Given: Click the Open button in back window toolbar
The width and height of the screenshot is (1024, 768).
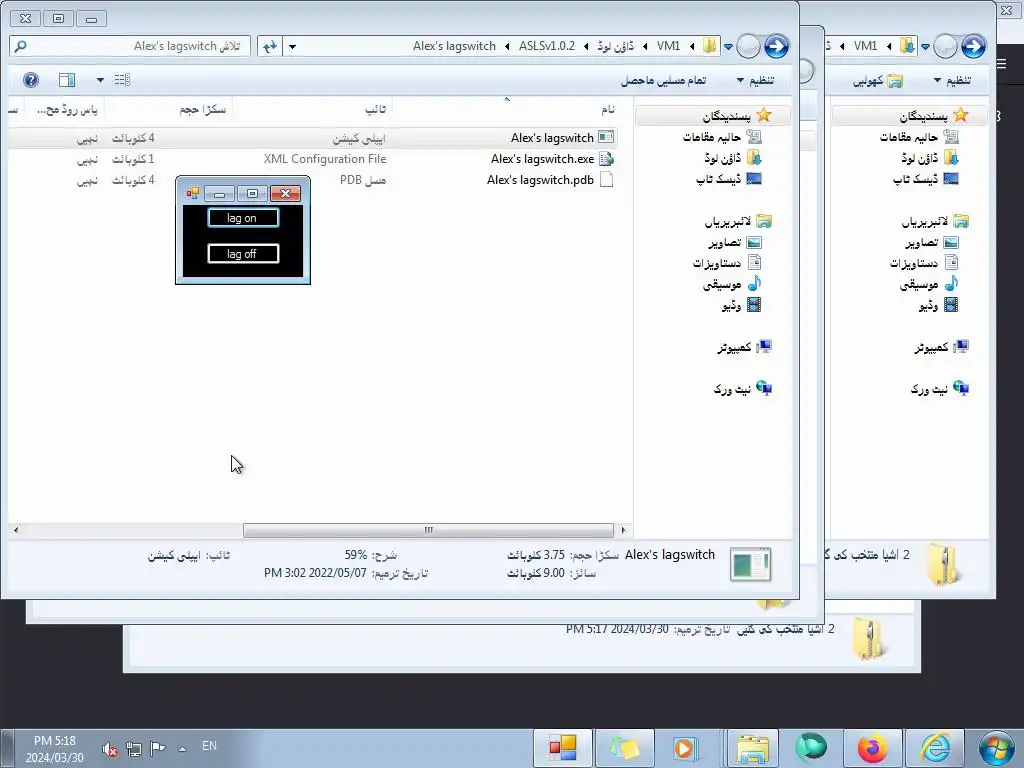Looking at the screenshot, I should coord(878,80).
